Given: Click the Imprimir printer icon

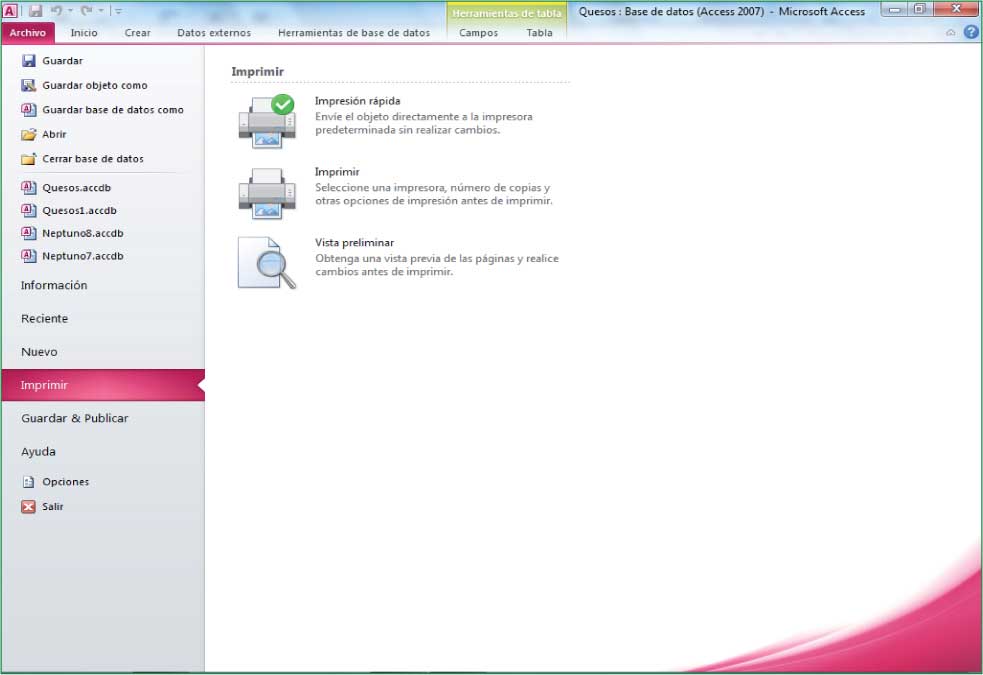Looking at the screenshot, I should [266, 193].
